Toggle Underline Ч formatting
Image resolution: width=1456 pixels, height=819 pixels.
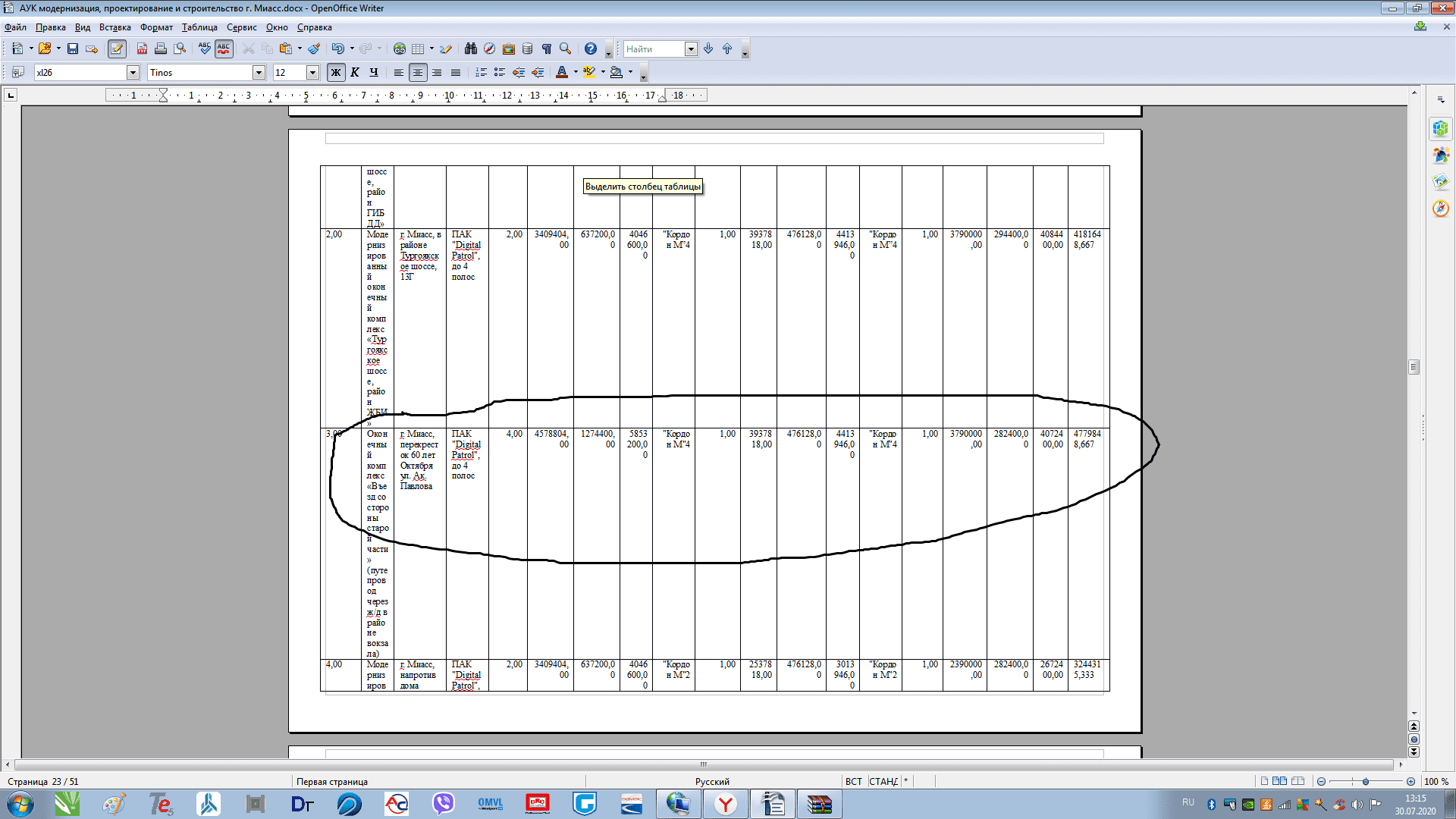[374, 72]
